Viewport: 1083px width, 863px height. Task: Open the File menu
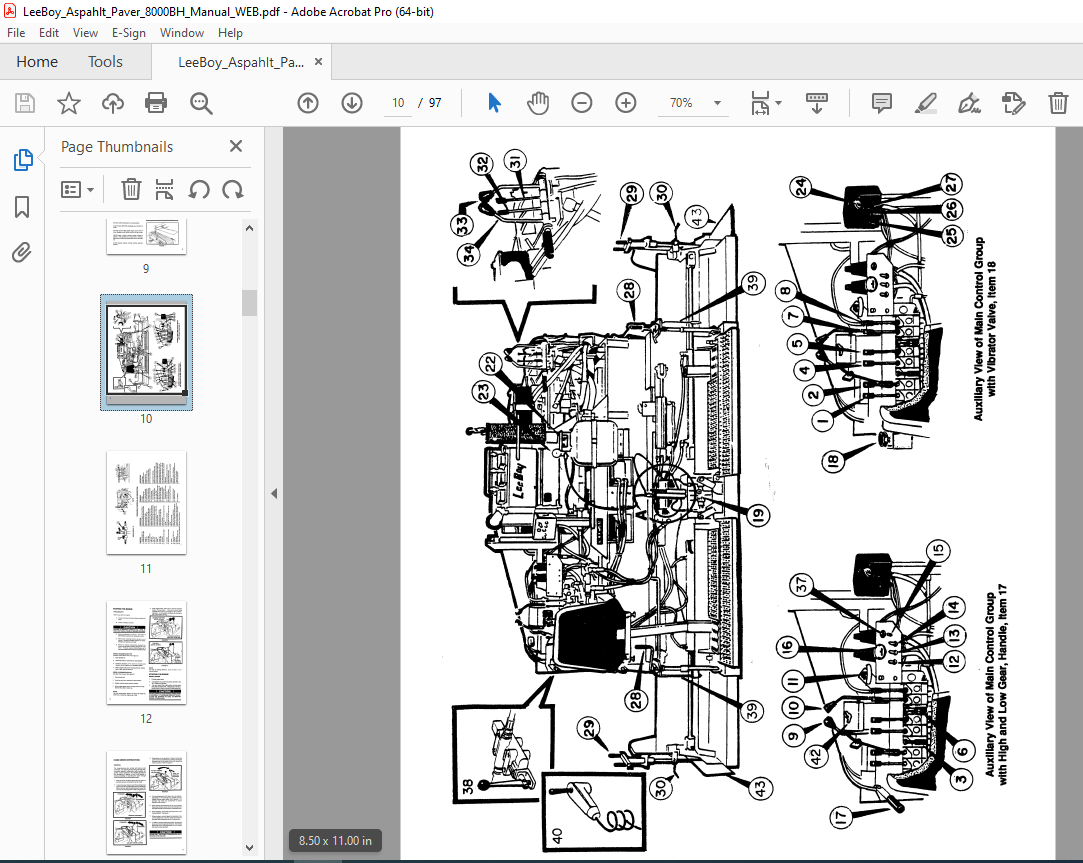tap(16, 32)
